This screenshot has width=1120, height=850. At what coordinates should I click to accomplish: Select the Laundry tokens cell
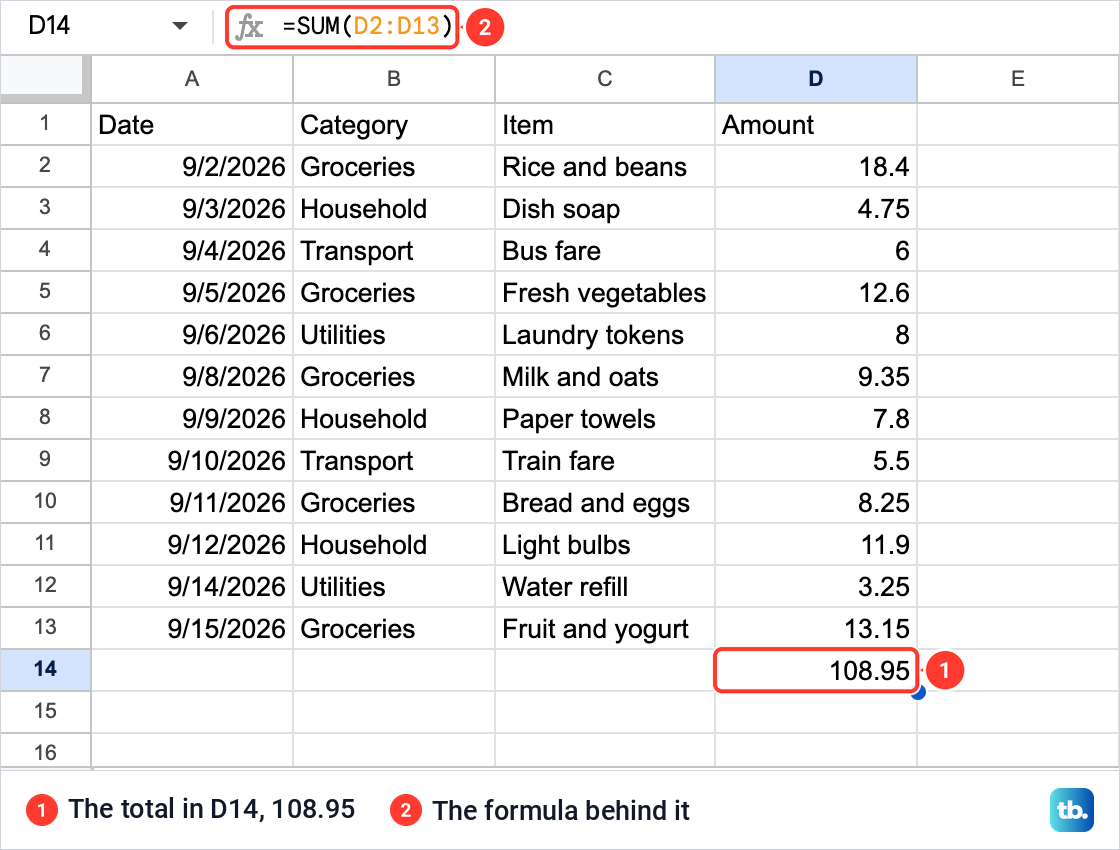605,334
